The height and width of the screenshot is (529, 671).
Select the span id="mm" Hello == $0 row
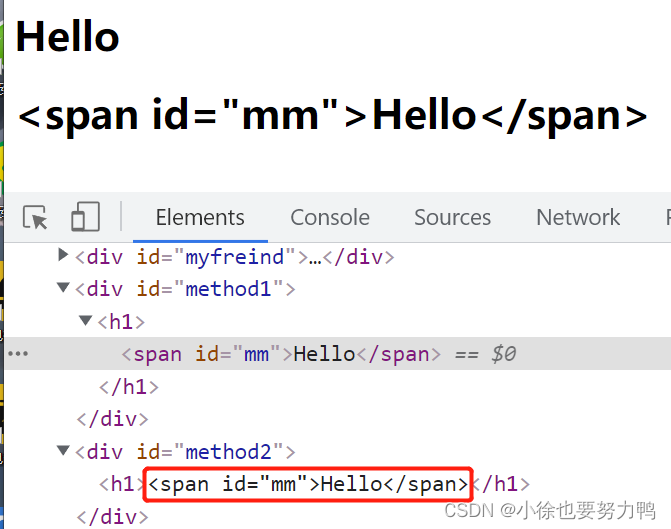pyautogui.click(x=338, y=354)
